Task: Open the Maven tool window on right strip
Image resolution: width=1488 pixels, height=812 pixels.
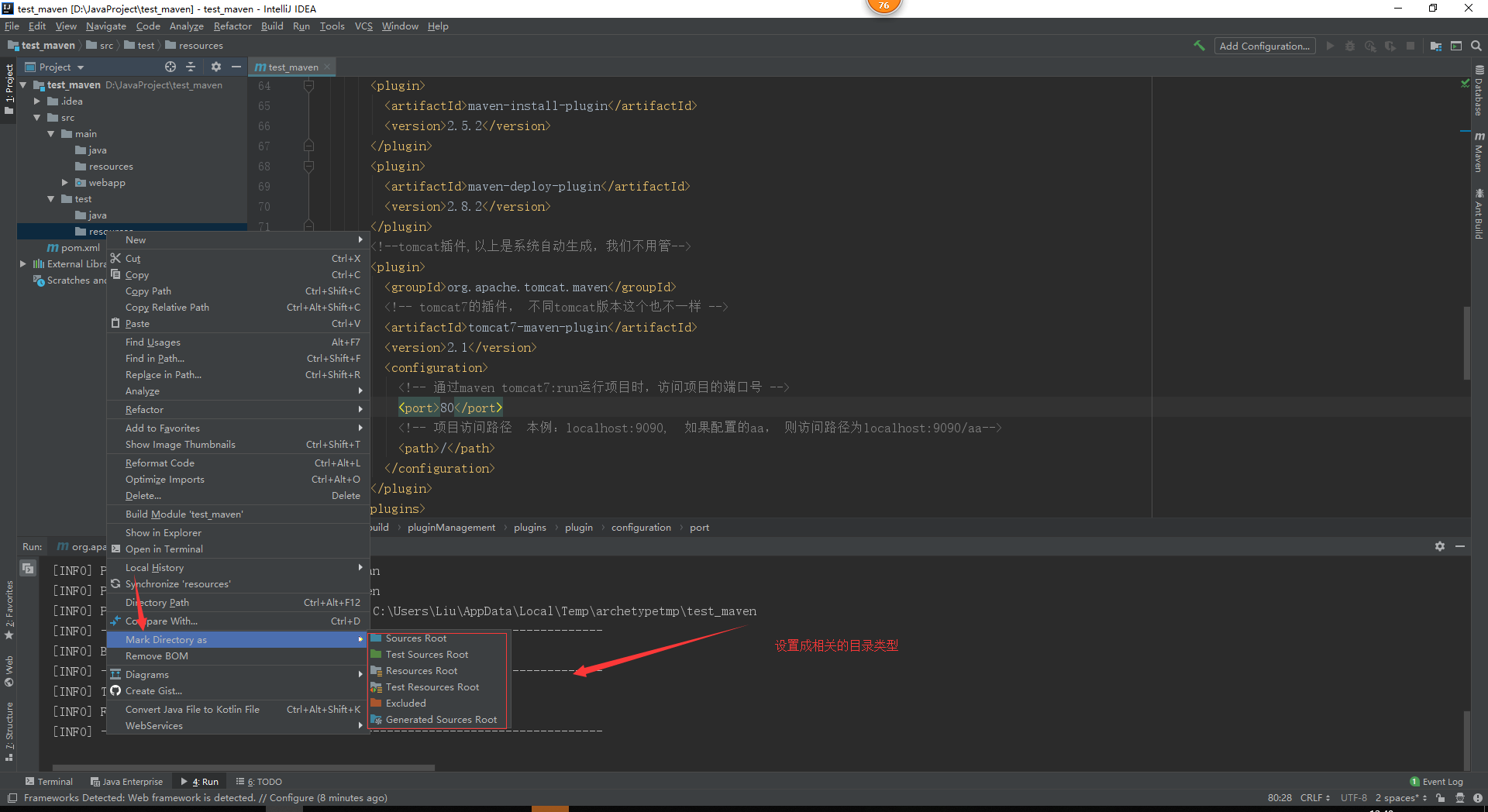Action: click(1479, 152)
